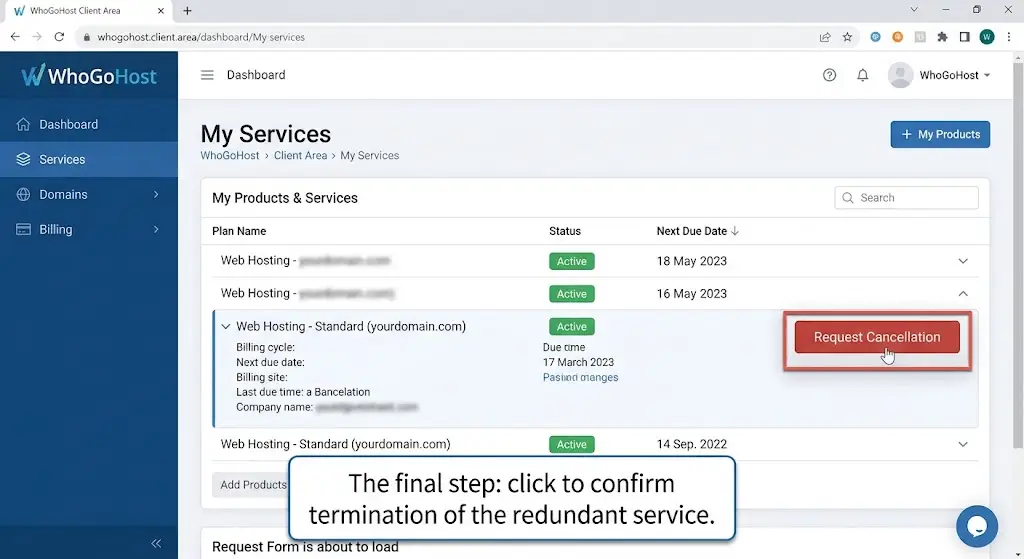
Task: Click the Status column header
Action: (x=565, y=231)
